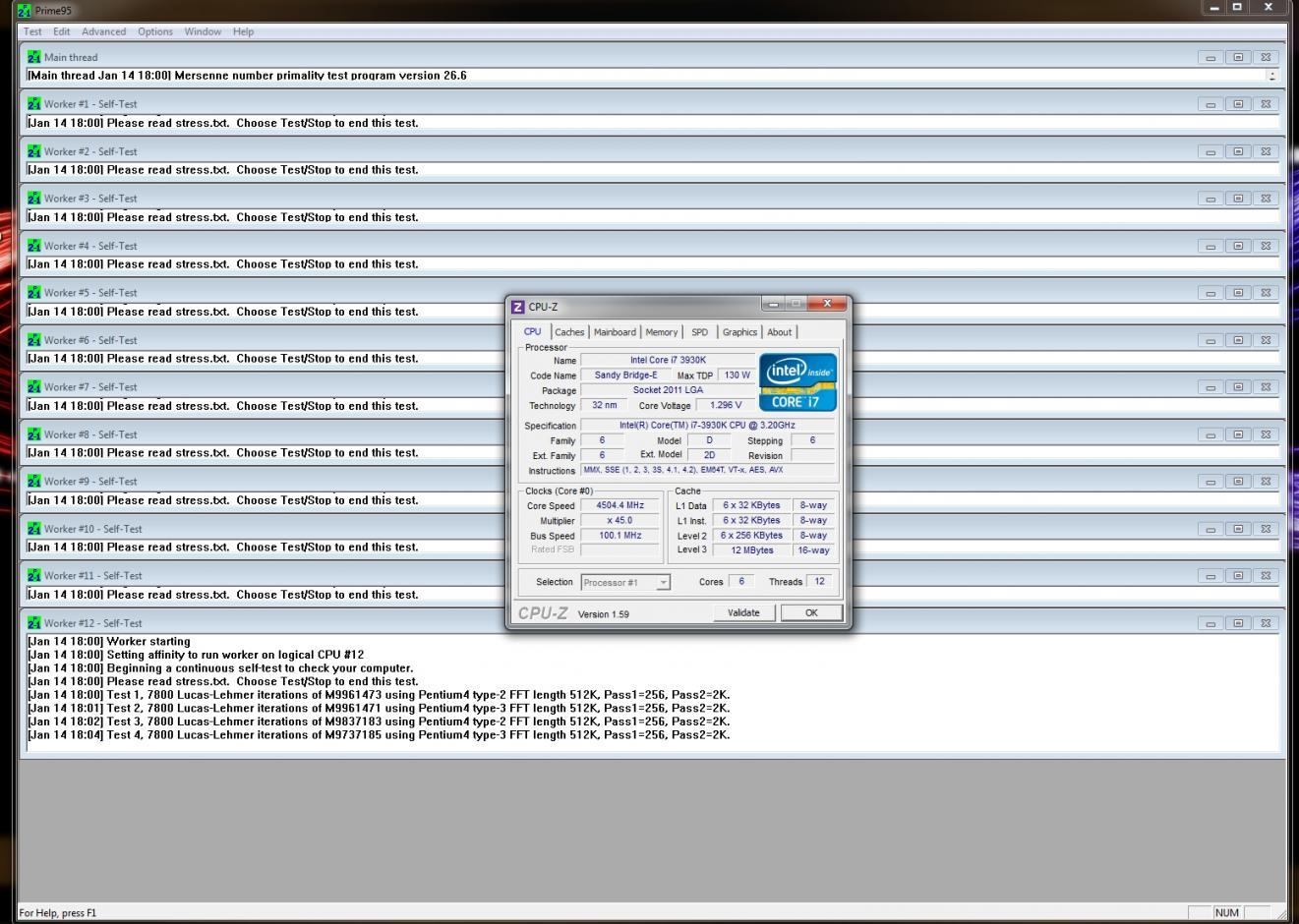
Task: Click the Worker #6 window icon
Action: tap(34, 340)
